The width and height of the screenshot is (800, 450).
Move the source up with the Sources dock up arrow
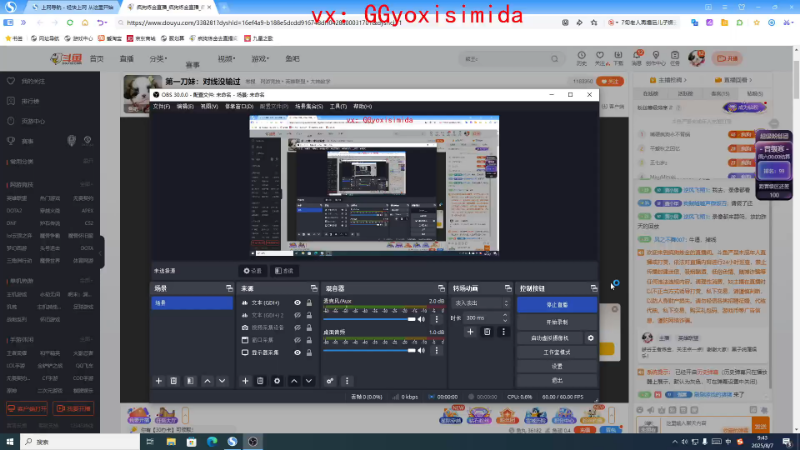coord(294,381)
